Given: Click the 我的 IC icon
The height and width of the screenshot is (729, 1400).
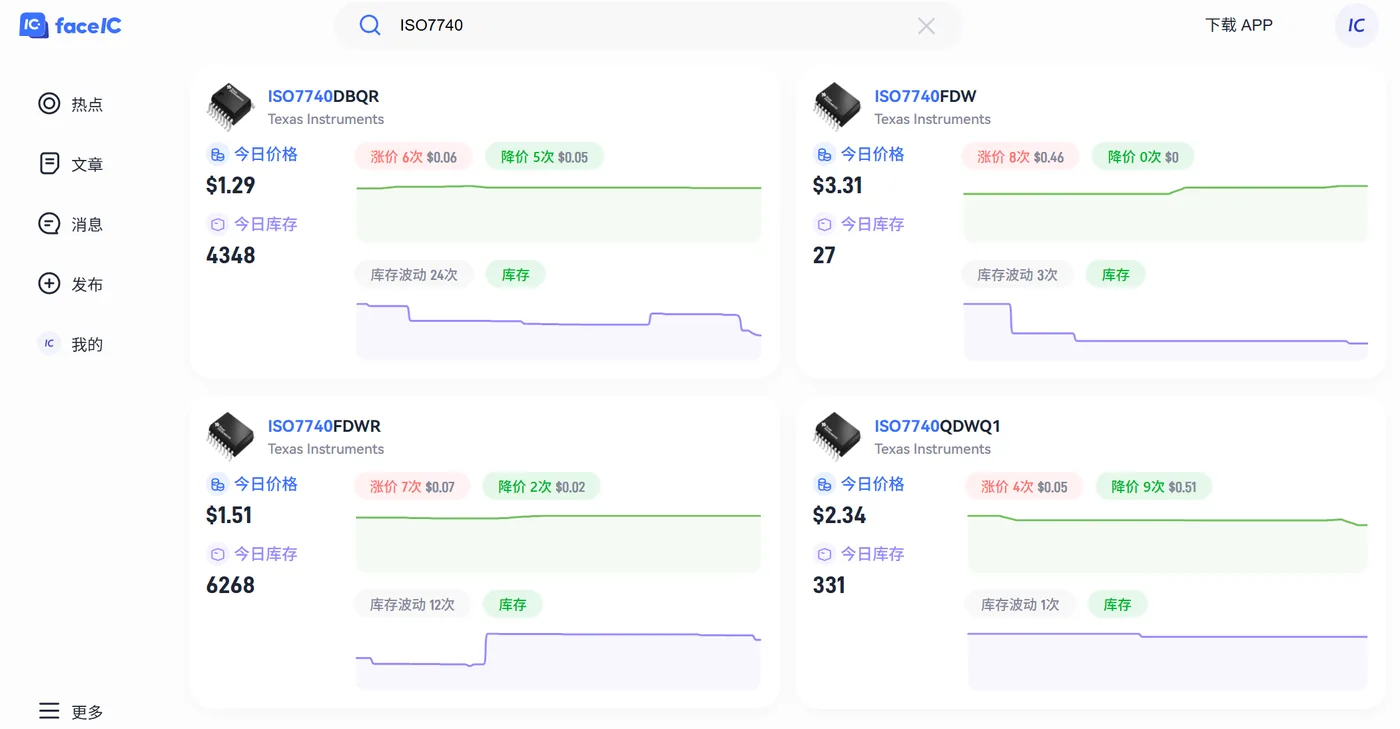Looking at the screenshot, I should pos(49,343).
